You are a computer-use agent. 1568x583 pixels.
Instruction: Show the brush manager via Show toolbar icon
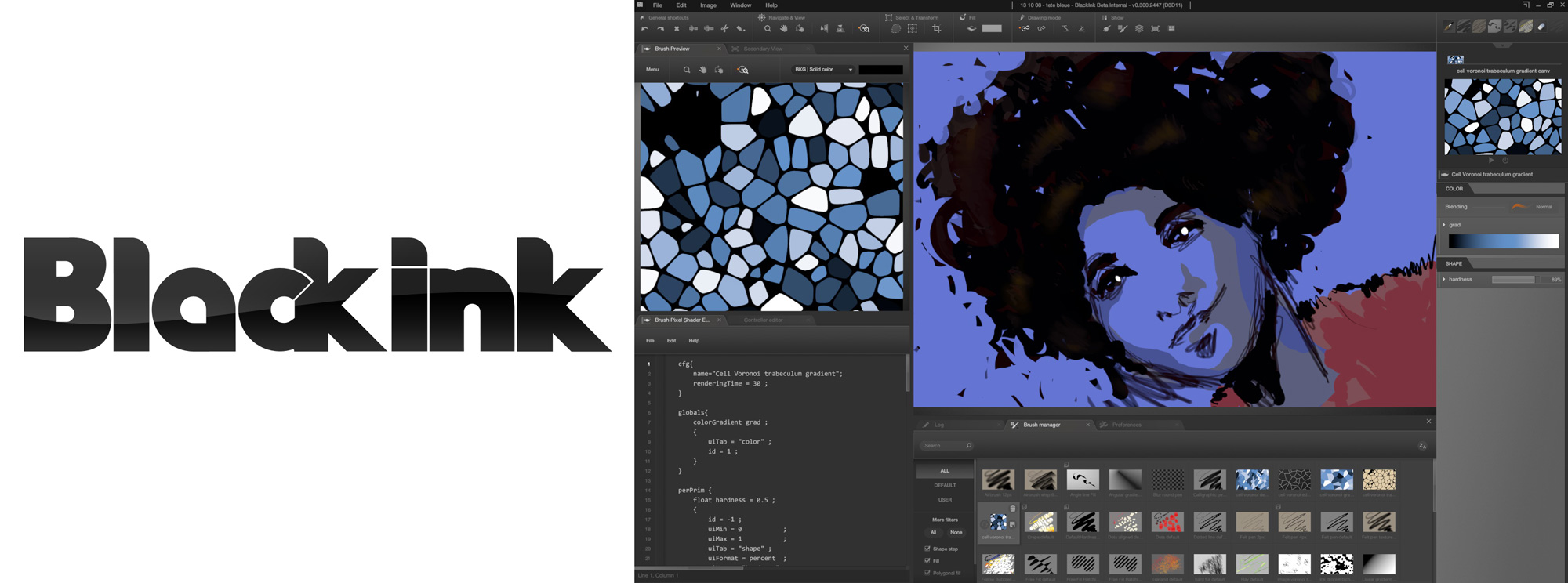[1123, 29]
